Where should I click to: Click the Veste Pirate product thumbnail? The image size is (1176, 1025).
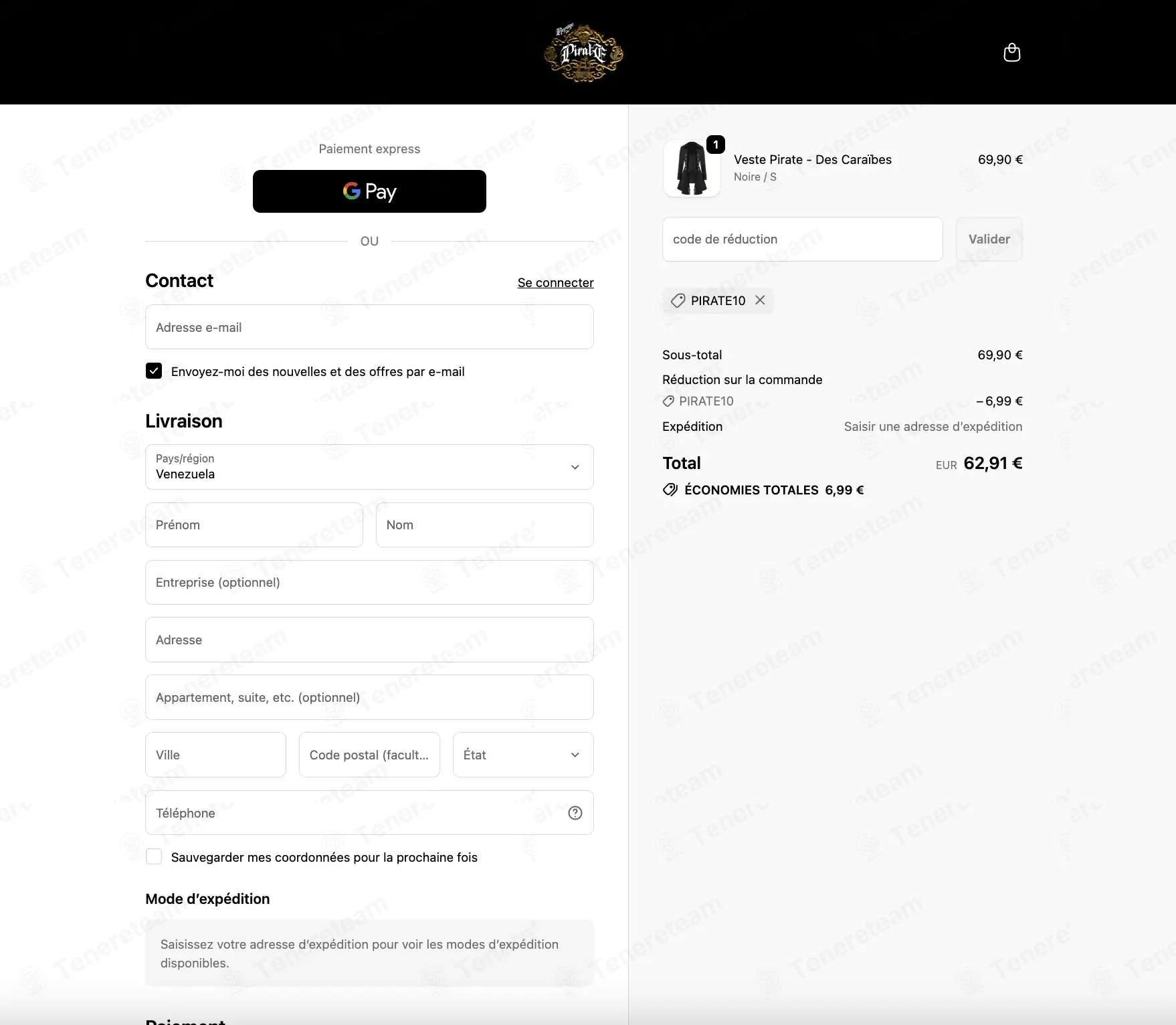(692, 169)
